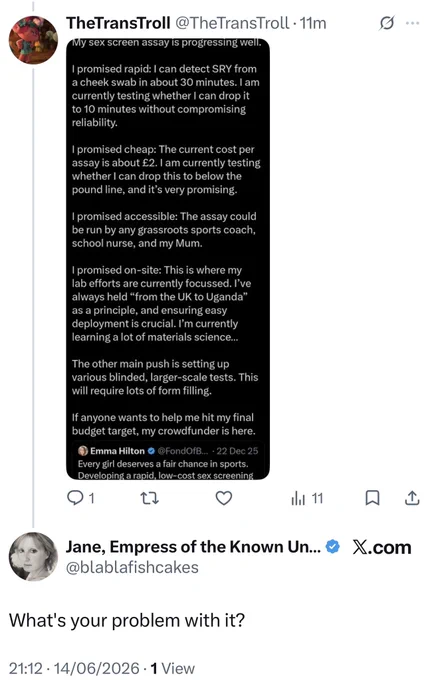The image size is (424, 680).
Task: Like the tweet with heart icon
Action: (x=224, y=498)
